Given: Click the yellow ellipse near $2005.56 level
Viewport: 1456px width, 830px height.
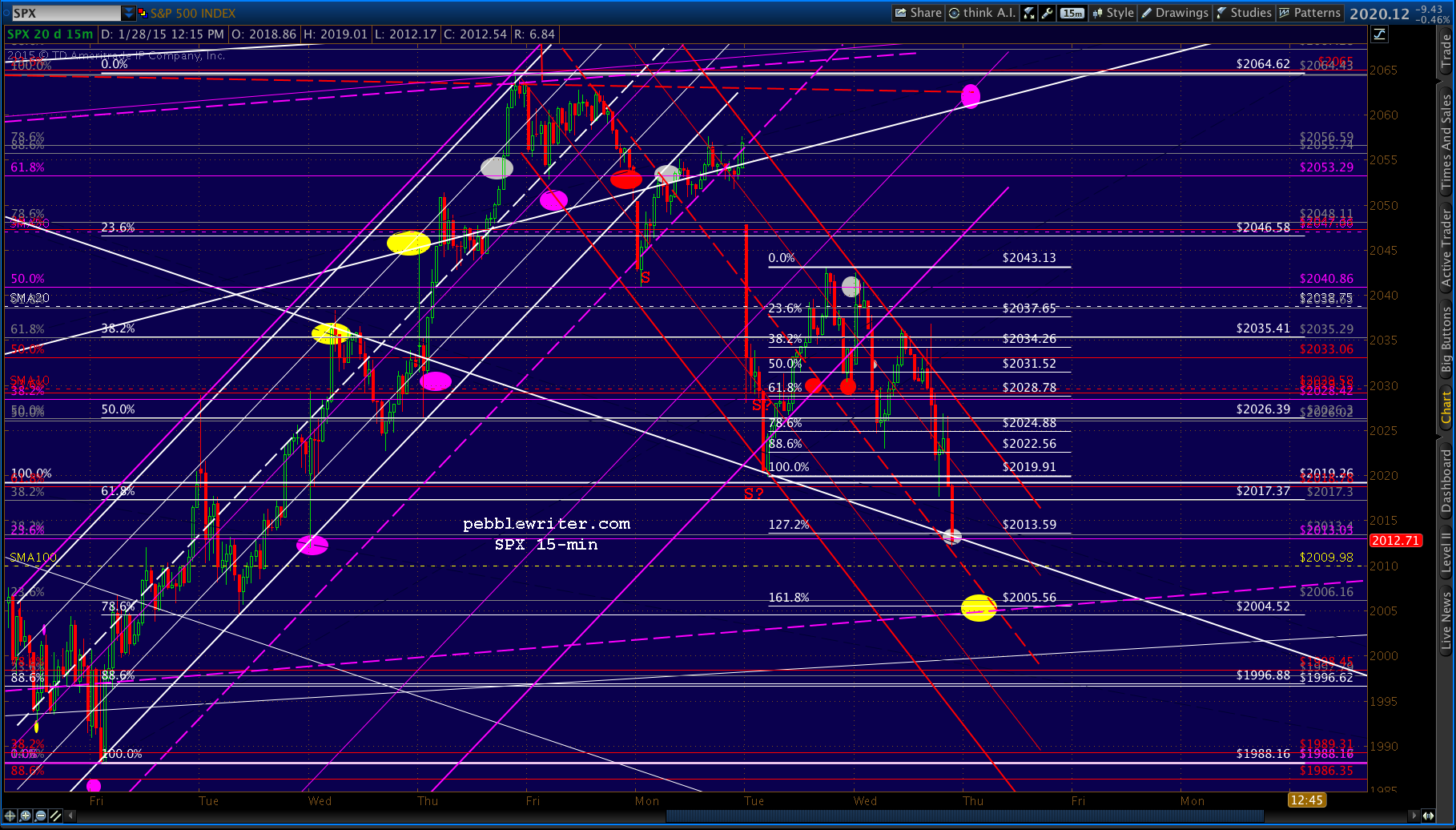Looking at the screenshot, I should [979, 608].
